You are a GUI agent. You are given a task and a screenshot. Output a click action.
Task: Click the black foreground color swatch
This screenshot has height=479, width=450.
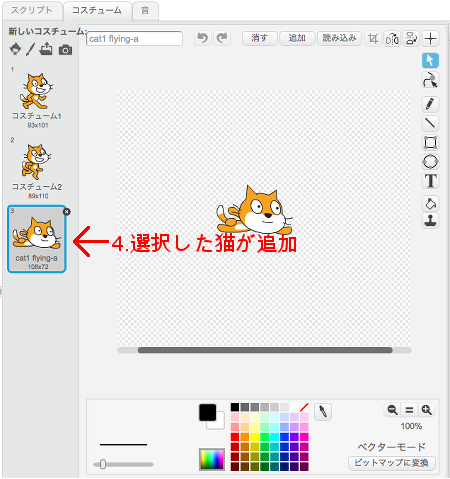(208, 412)
